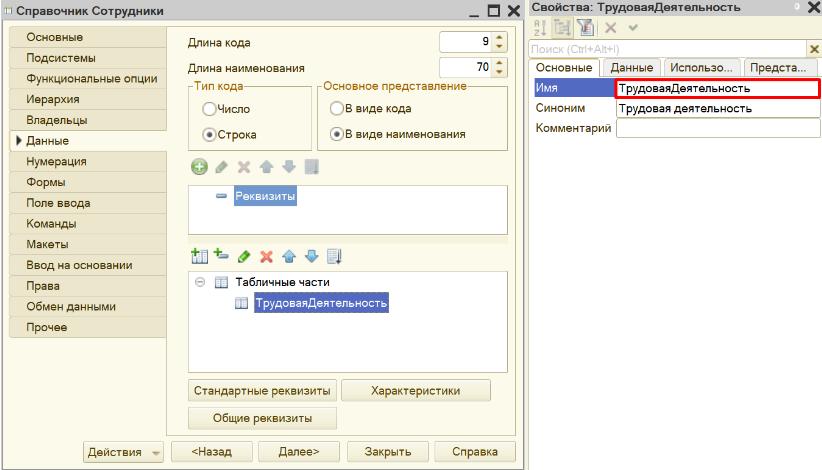Go back with <Назад button
Screen dimensions: 822x470
212,452
